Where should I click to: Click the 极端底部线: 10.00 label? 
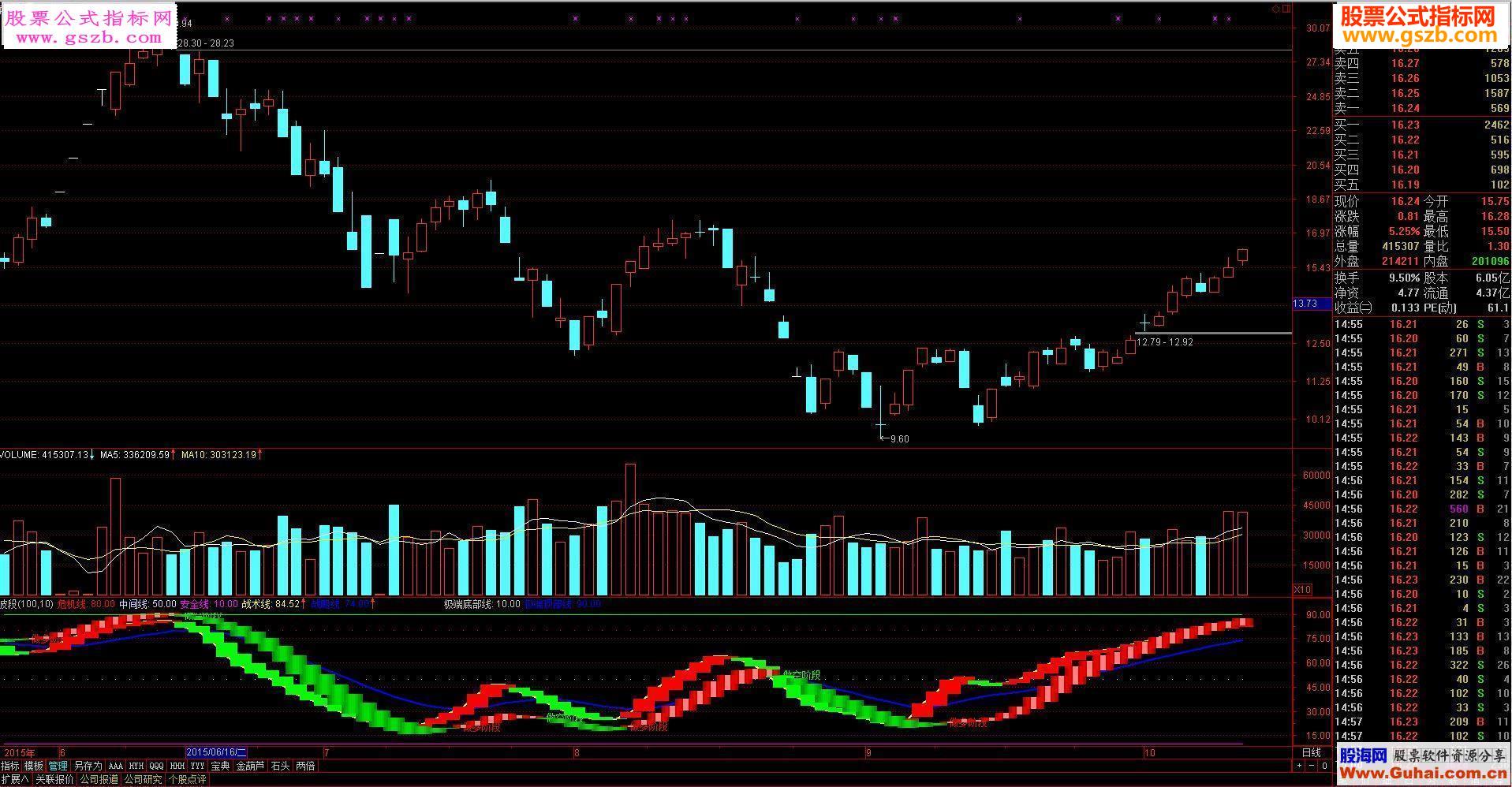482,604
